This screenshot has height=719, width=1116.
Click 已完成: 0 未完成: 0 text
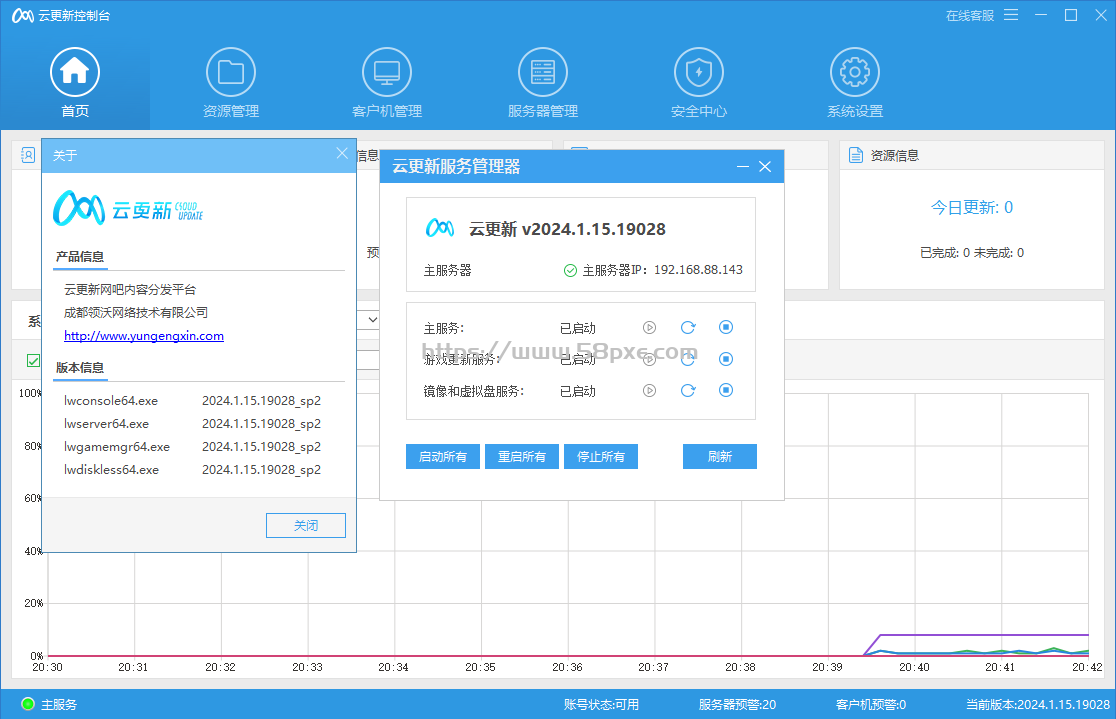tap(972, 253)
